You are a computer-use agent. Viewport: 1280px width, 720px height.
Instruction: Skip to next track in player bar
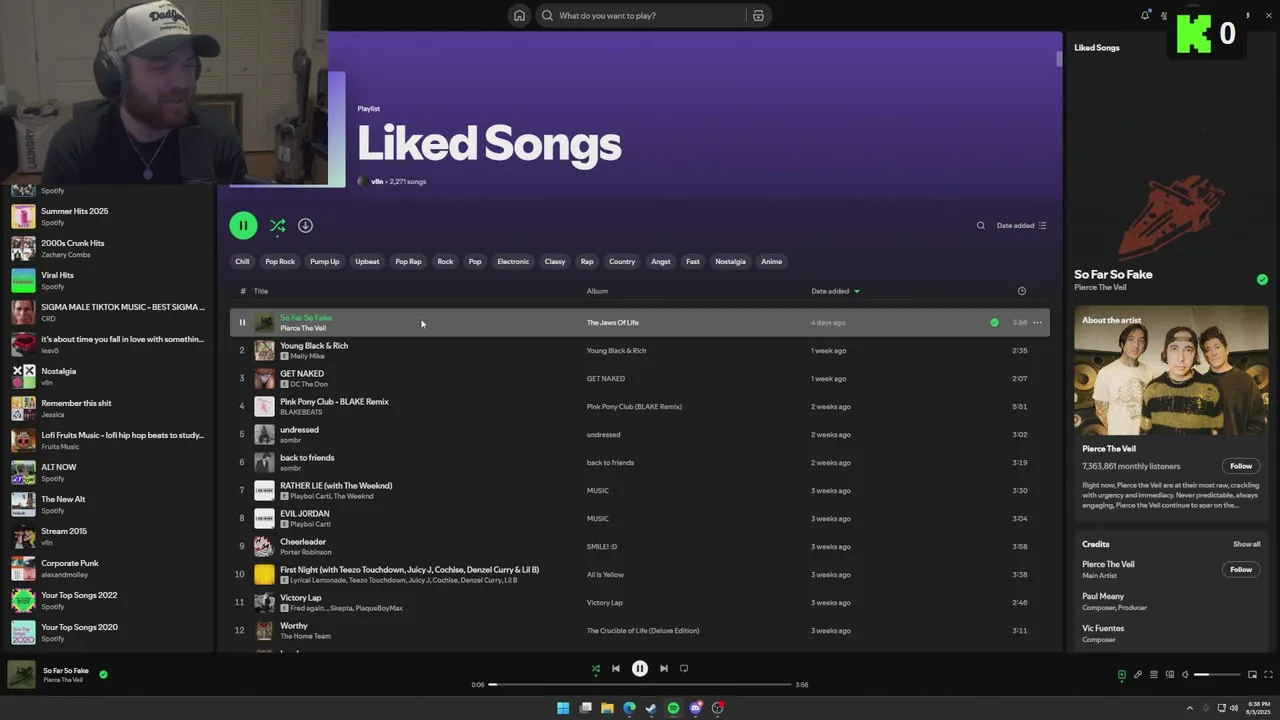pos(663,668)
